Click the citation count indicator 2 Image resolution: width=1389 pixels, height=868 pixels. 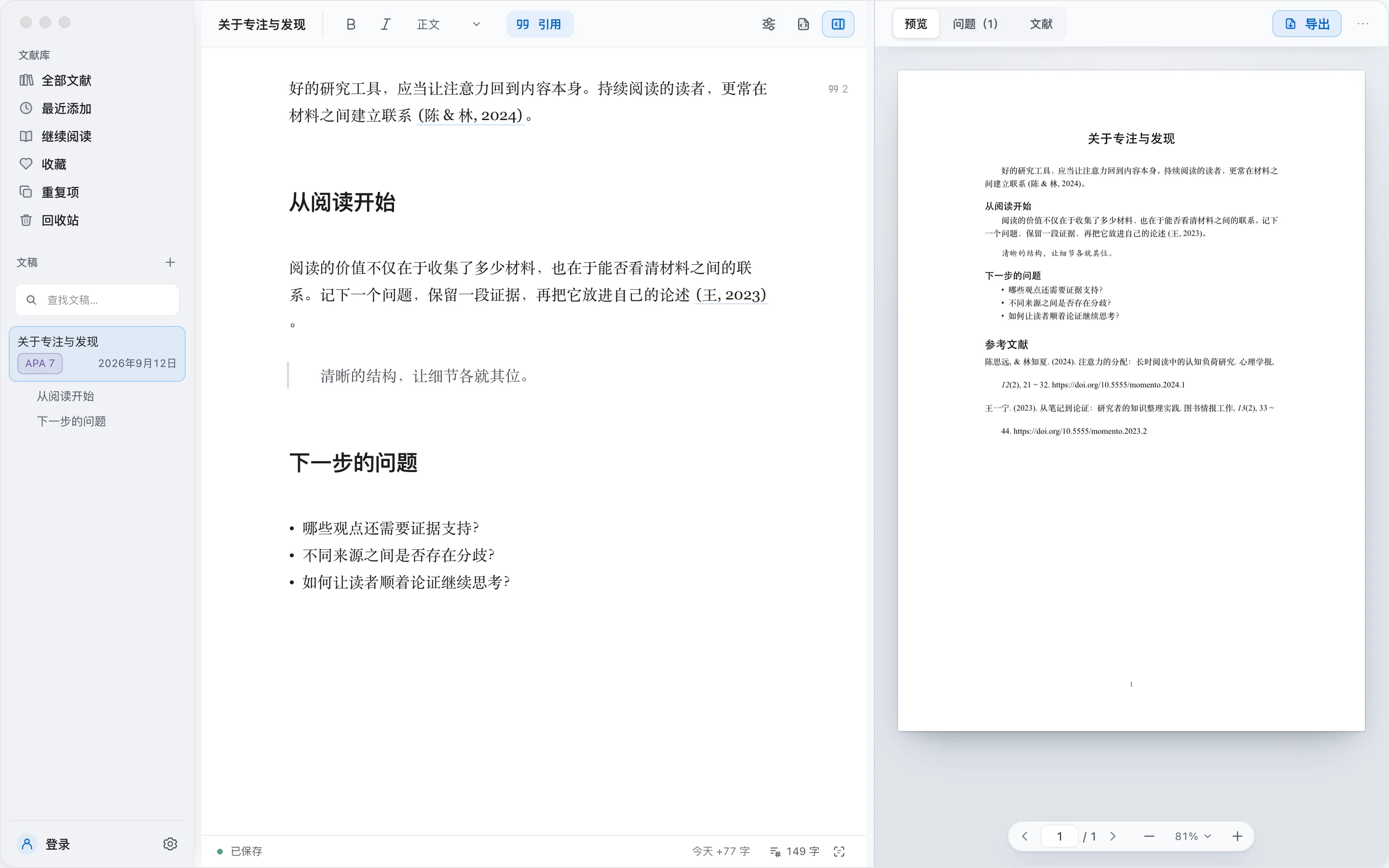(838, 89)
